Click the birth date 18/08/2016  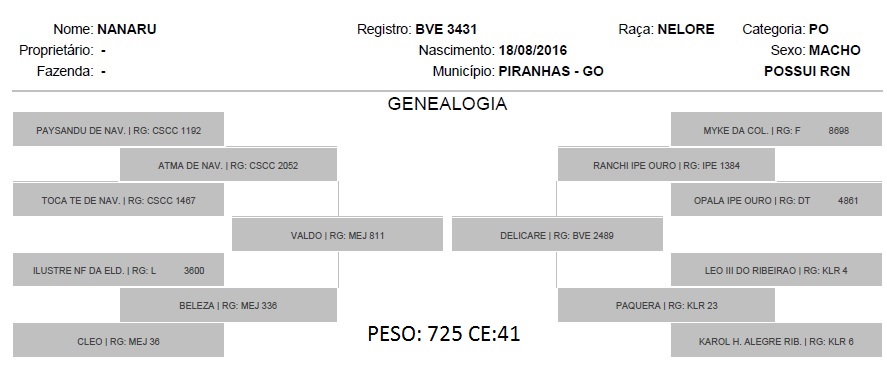[533, 50]
